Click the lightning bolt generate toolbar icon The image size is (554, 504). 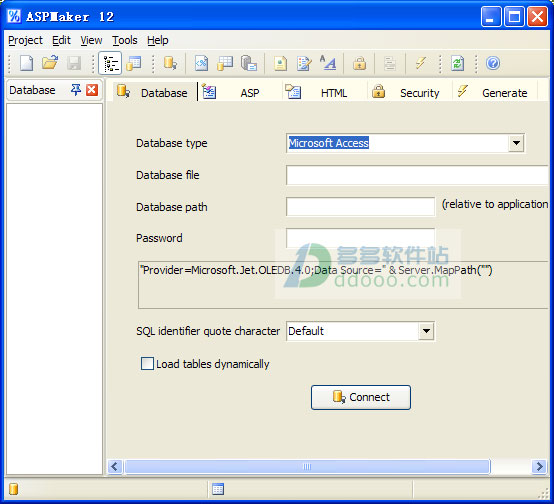click(x=420, y=64)
